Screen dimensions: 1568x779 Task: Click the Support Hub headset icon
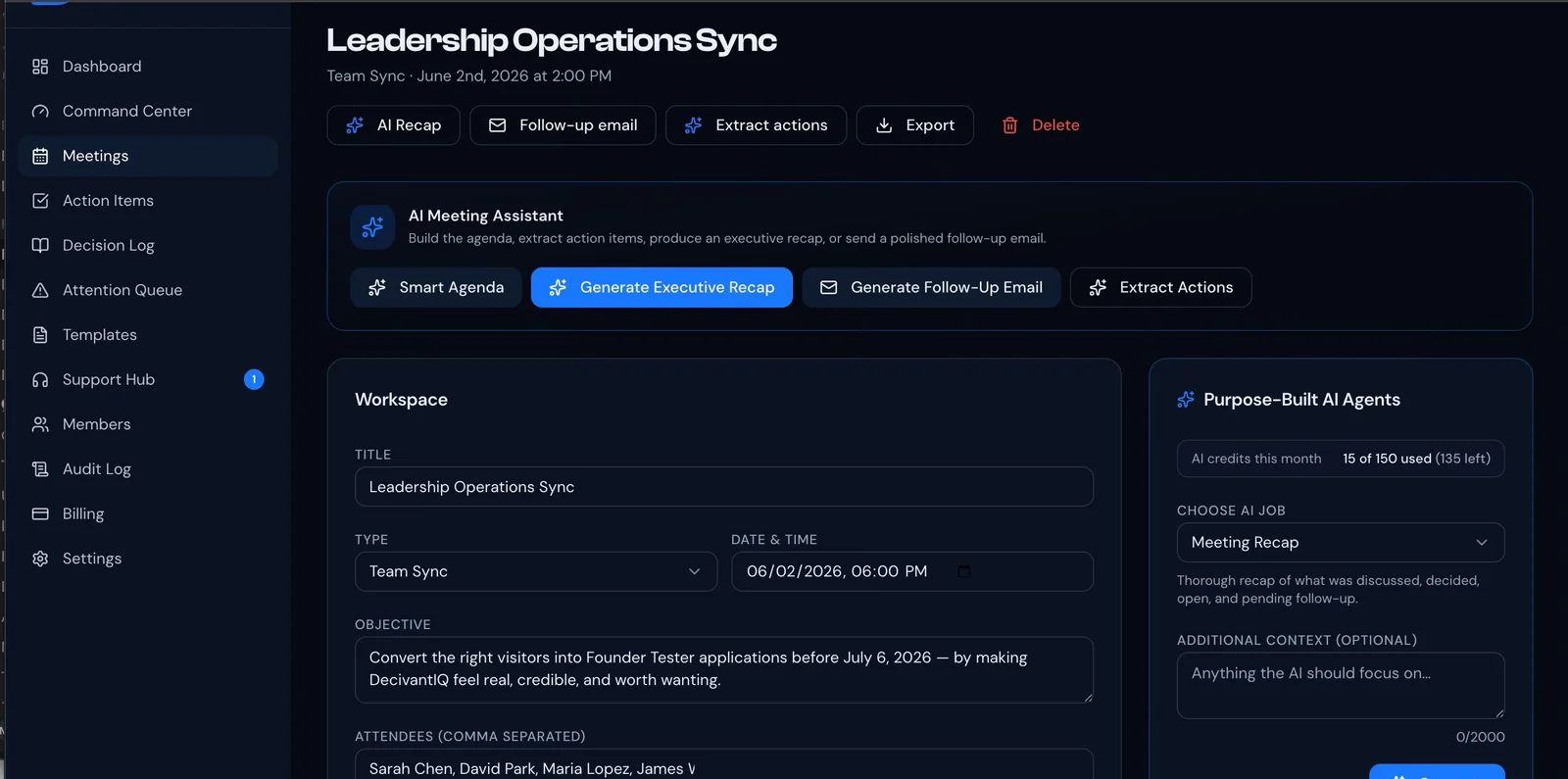40,379
